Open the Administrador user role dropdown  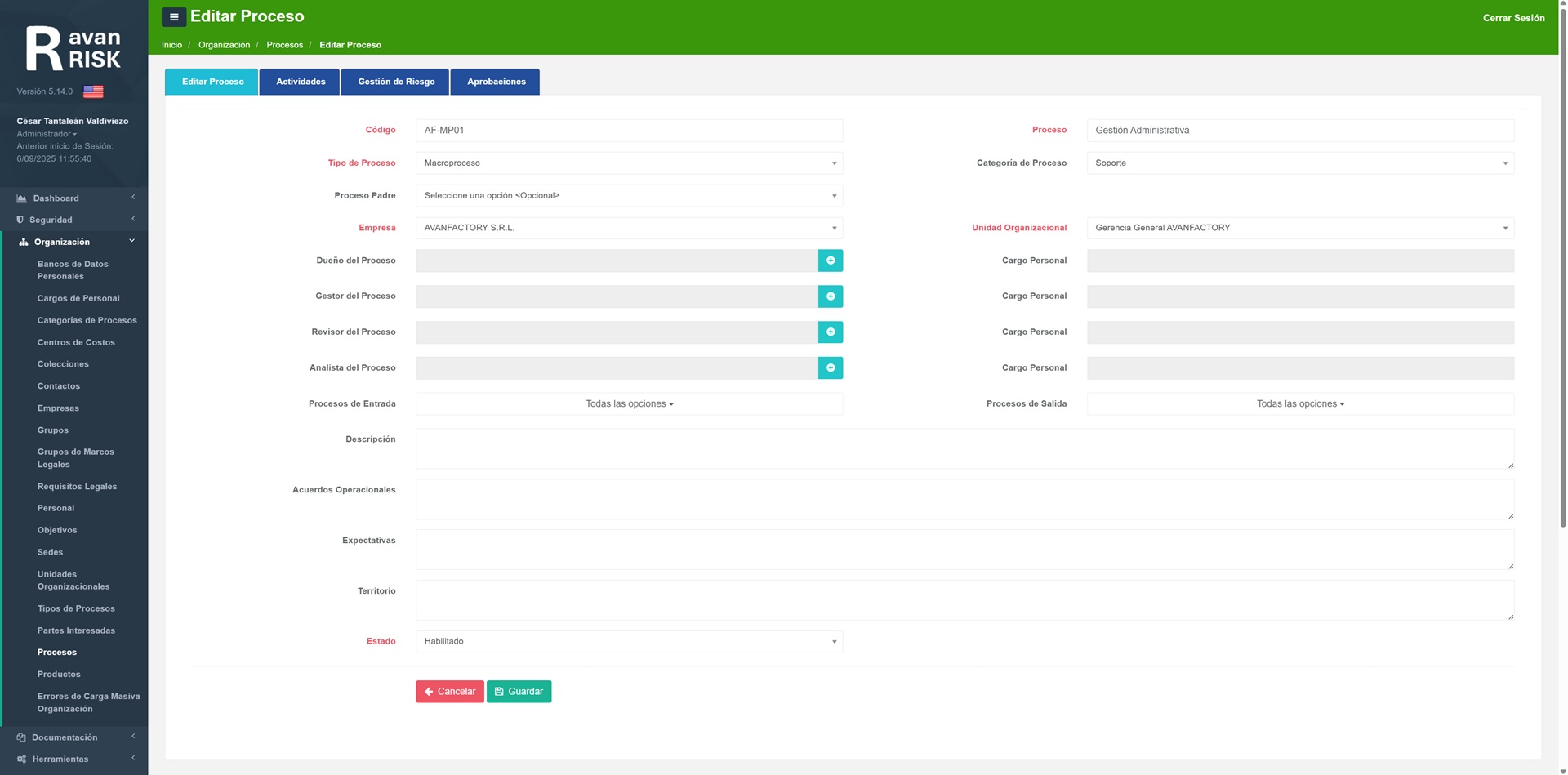[x=47, y=134]
